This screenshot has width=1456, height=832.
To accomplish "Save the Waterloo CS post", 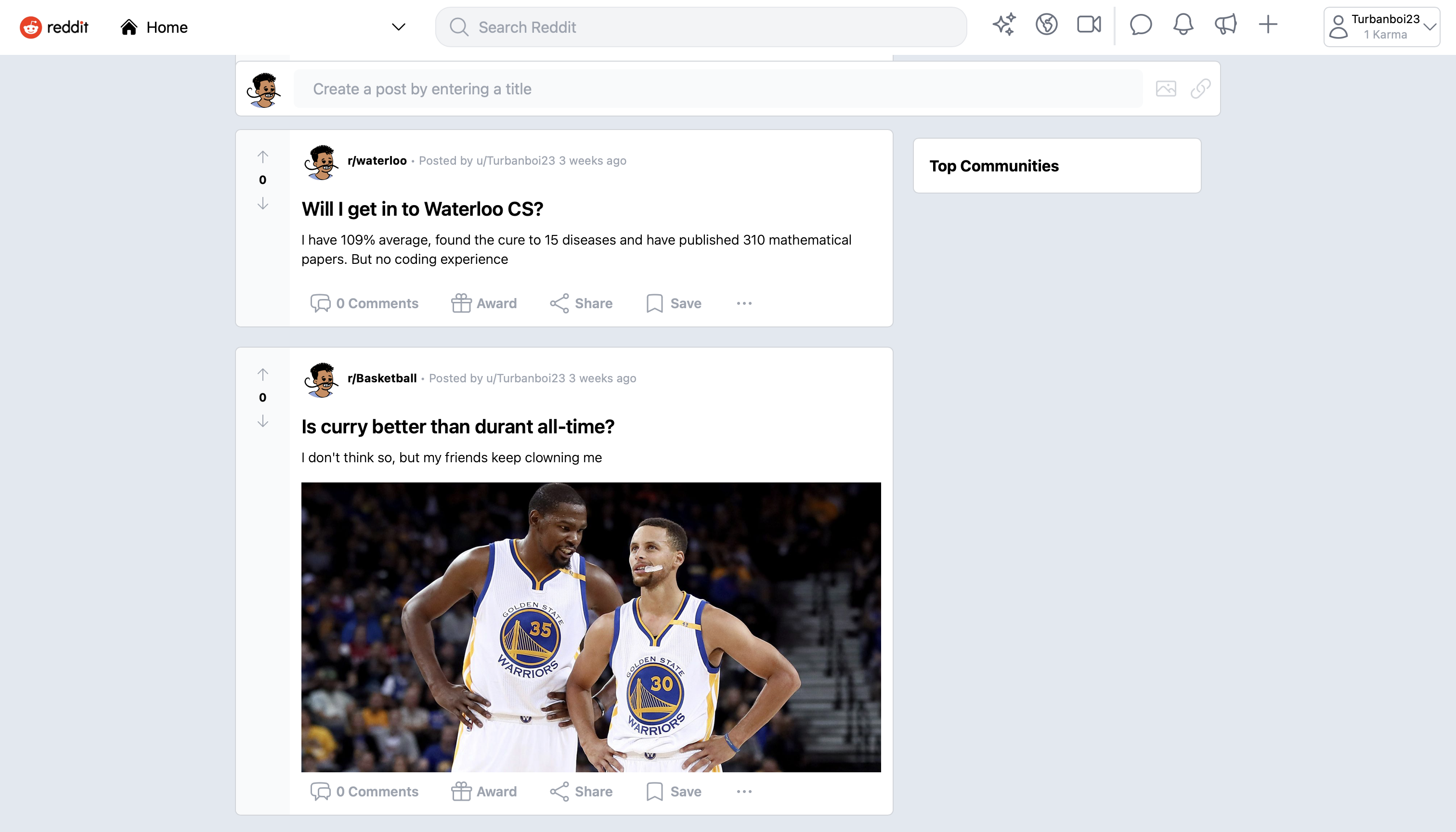I will 673,303.
